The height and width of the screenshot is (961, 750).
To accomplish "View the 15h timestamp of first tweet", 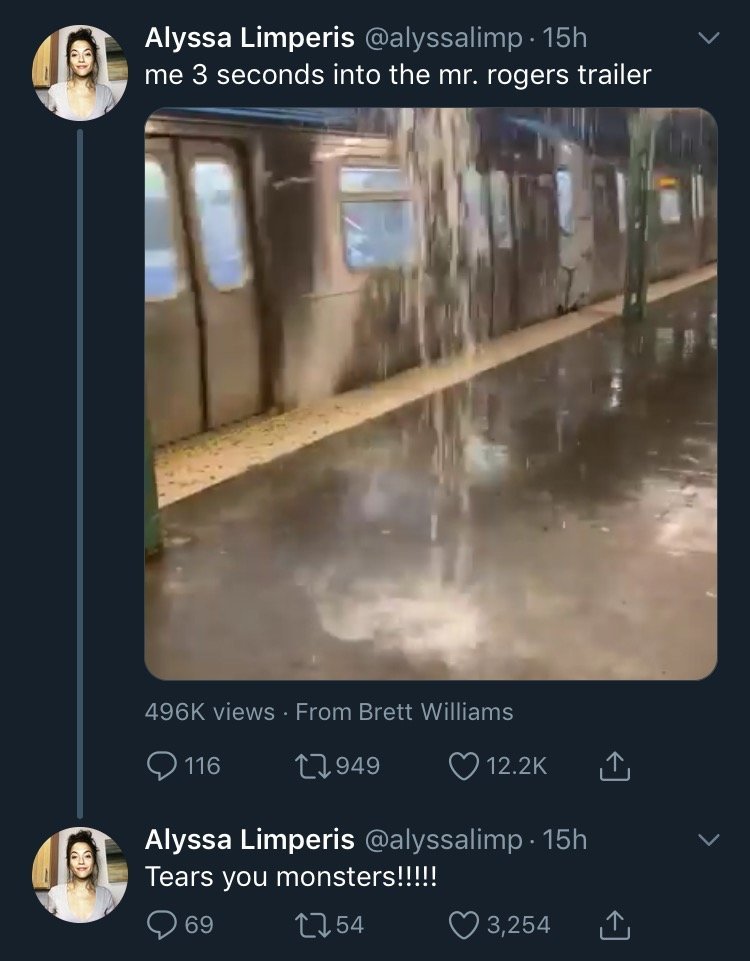I will [565, 38].
